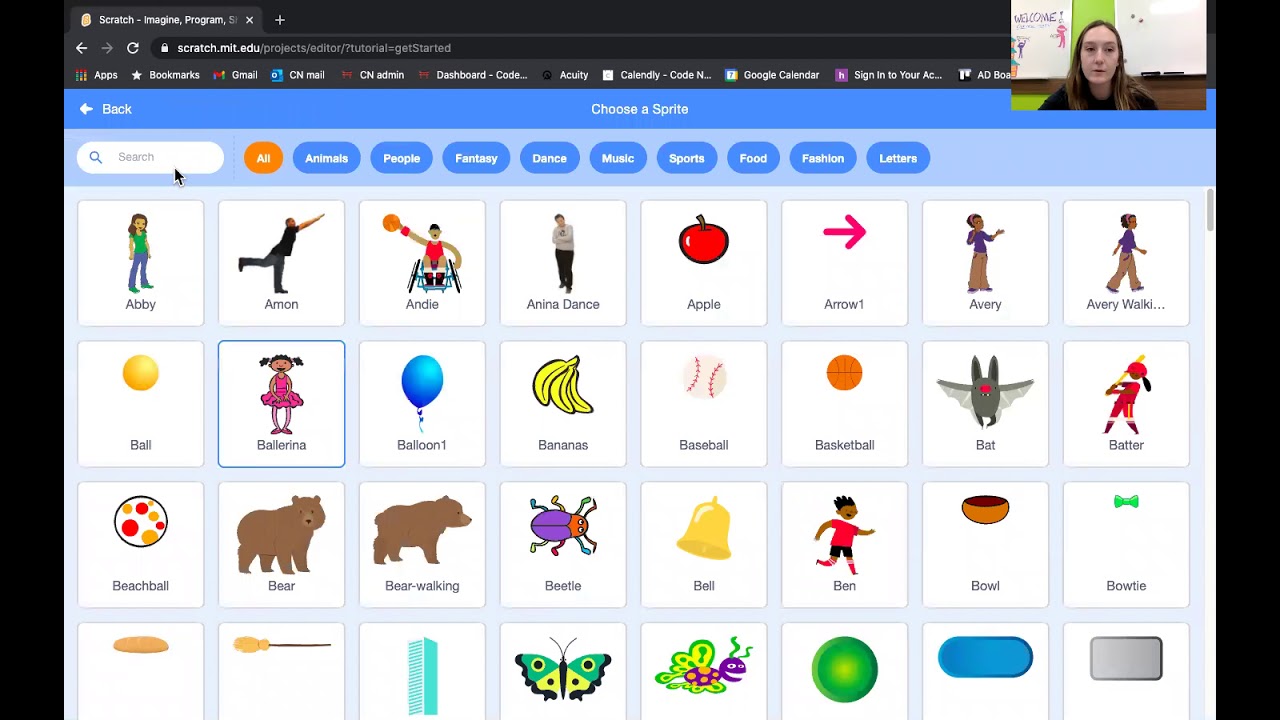
Task: Choose the Abby sprite
Action: [x=140, y=263]
